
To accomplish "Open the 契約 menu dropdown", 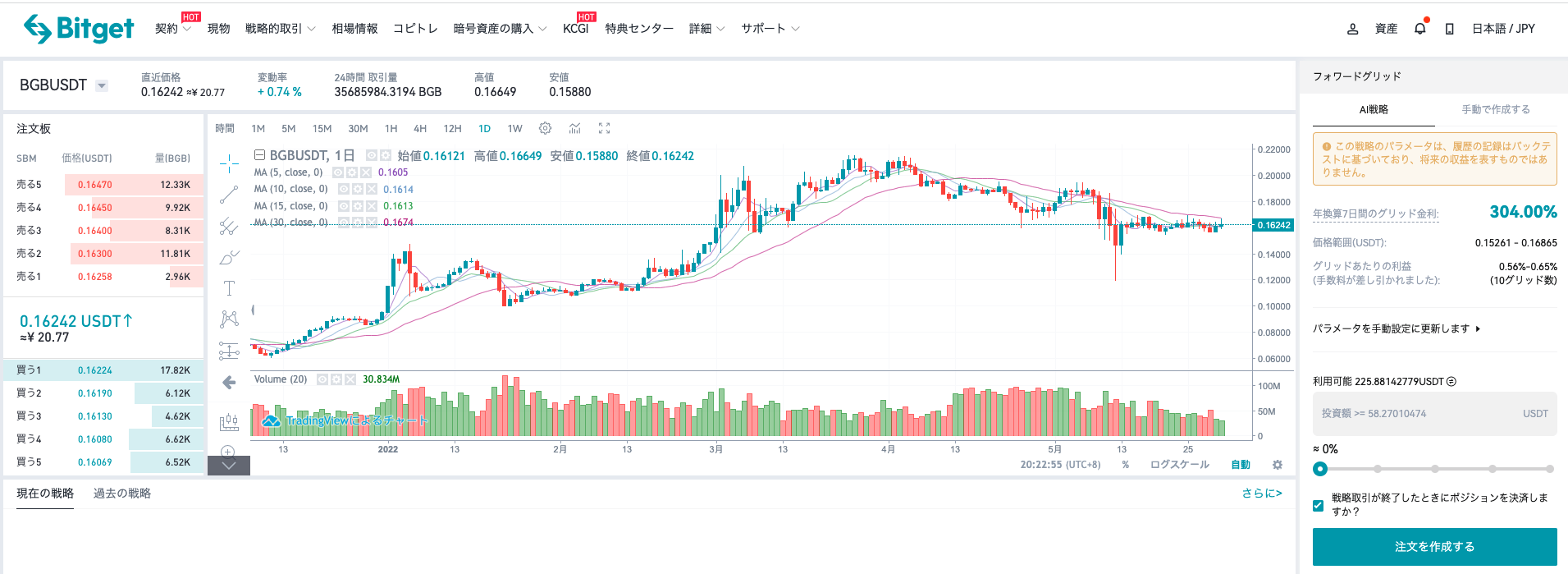I will [172, 29].
